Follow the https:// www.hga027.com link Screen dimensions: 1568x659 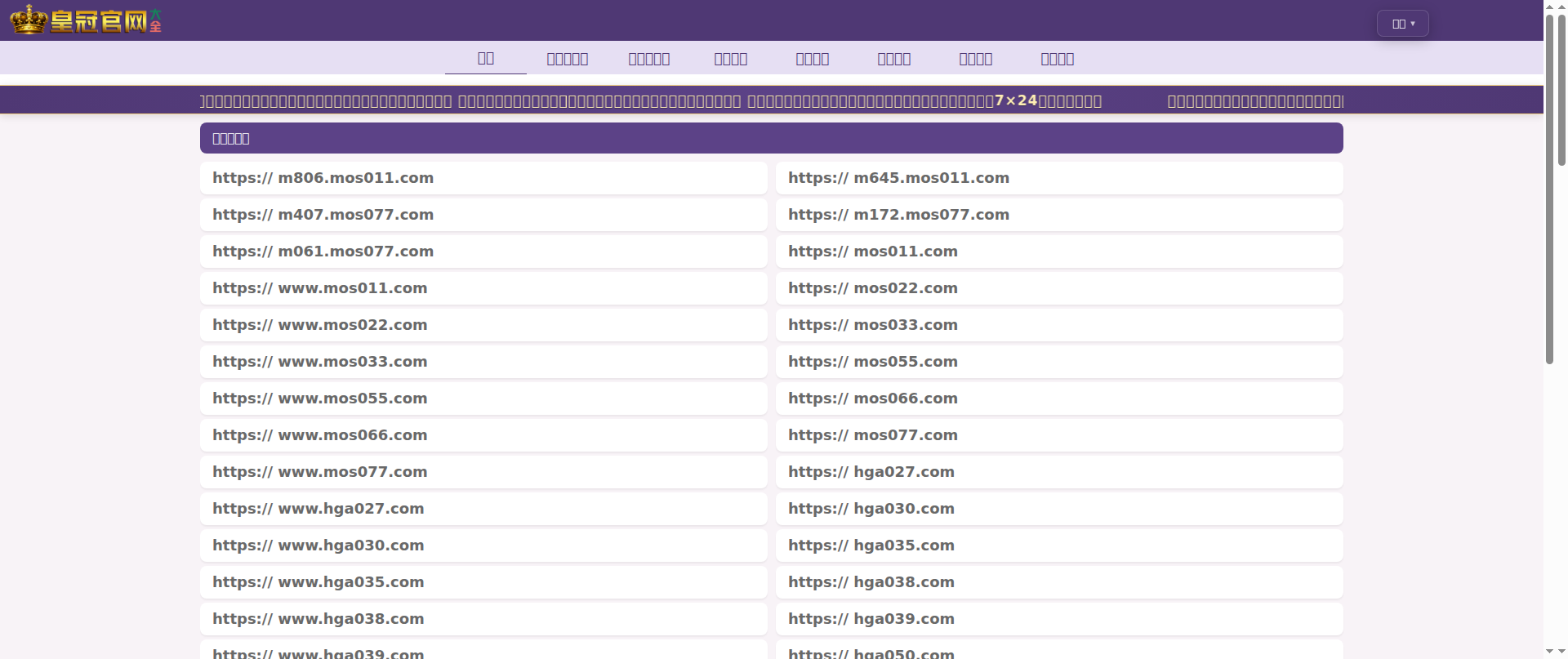483,509
